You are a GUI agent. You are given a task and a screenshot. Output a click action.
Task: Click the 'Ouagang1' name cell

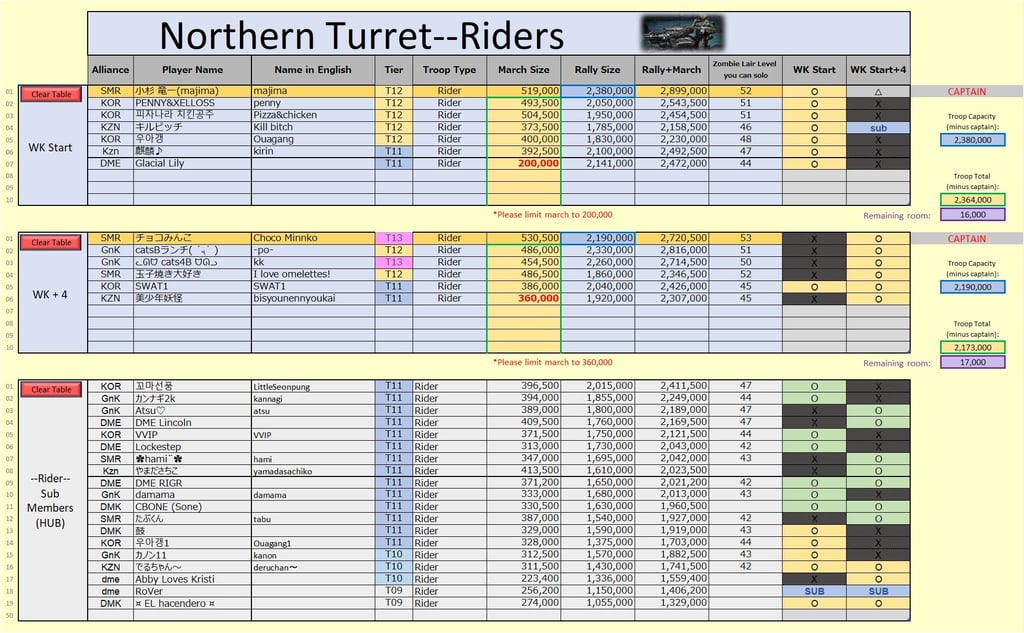click(x=313, y=543)
